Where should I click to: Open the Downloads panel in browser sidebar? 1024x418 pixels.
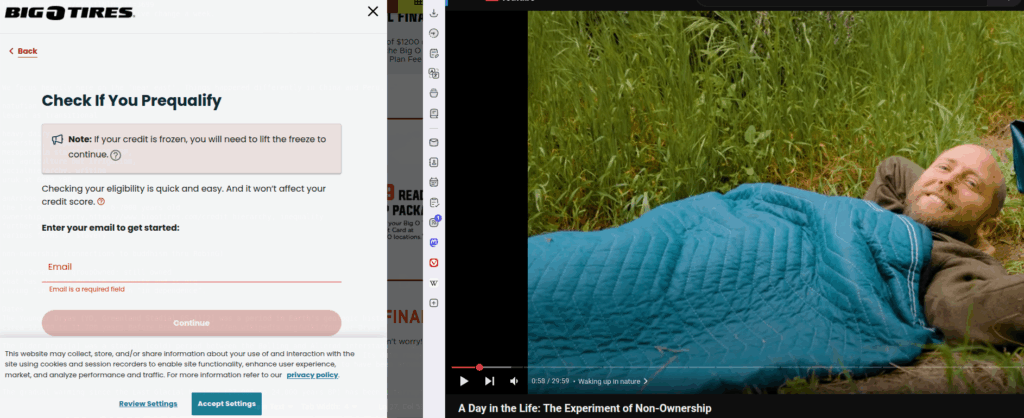click(x=434, y=13)
